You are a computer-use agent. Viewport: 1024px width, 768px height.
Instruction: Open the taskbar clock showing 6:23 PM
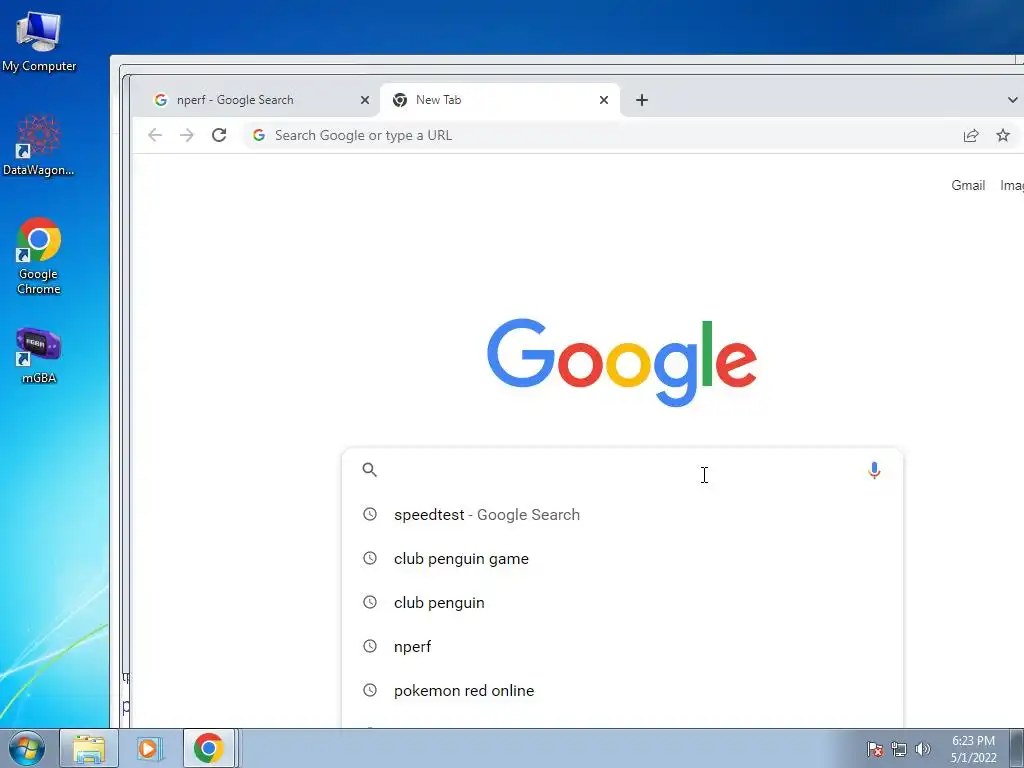tap(973, 749)
